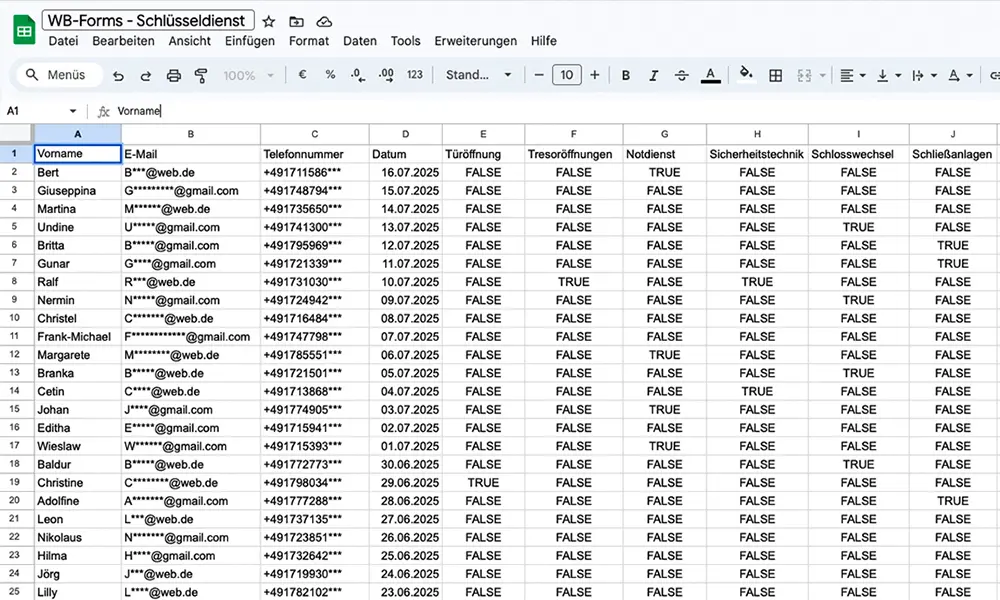Open cell borders options
The width and height of the screenshot is (1000, 600).
(x=776, y=75)
